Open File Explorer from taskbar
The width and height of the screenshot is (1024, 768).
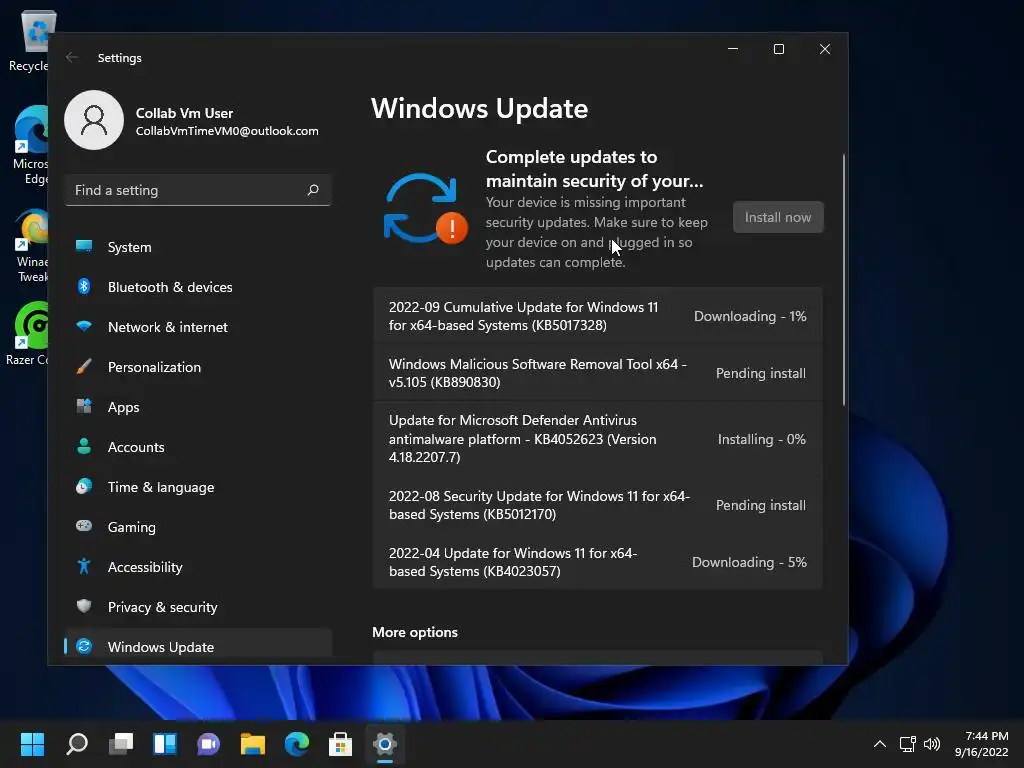[x=253, y=743]
